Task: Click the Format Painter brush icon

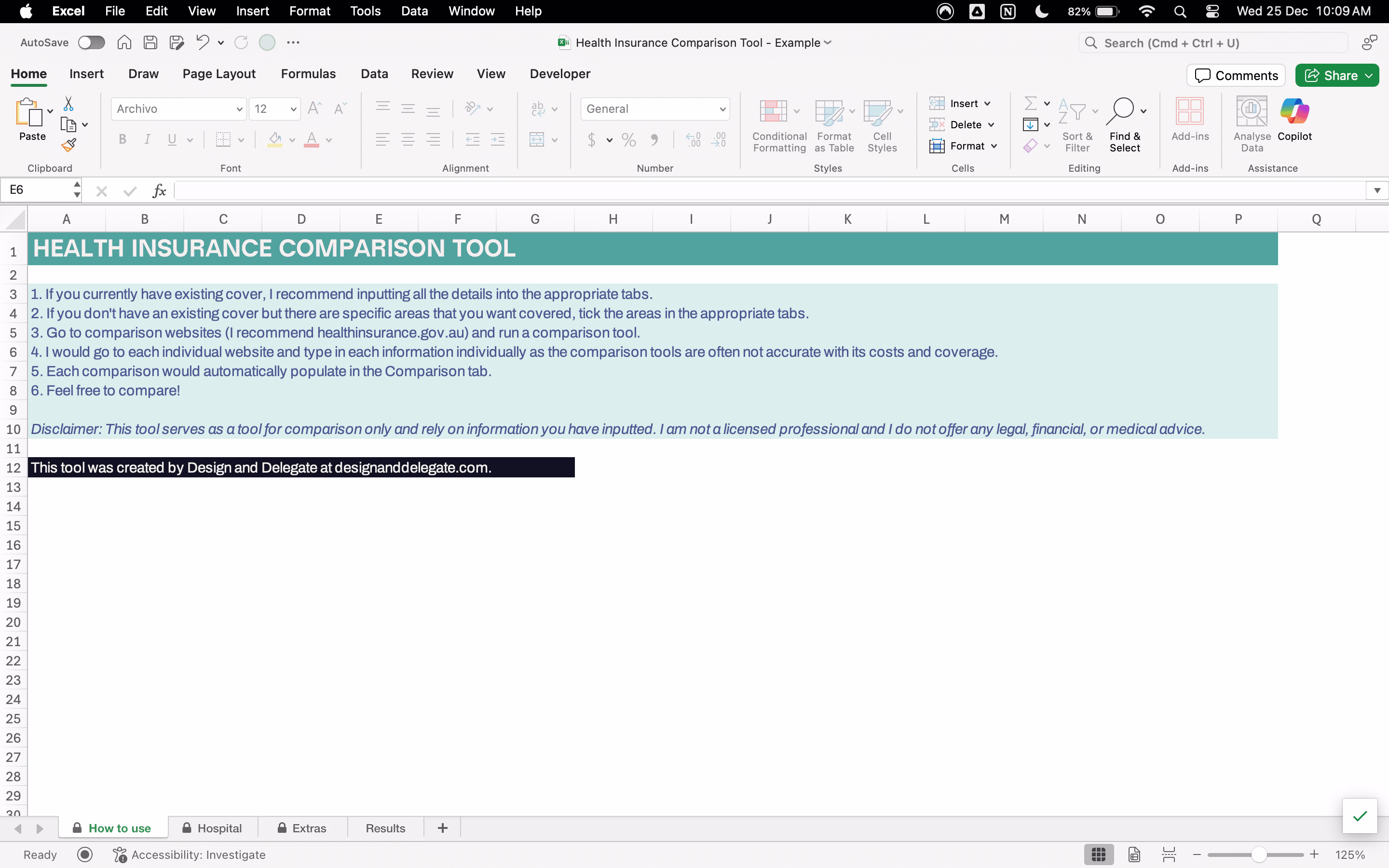Action: (69, 146)
